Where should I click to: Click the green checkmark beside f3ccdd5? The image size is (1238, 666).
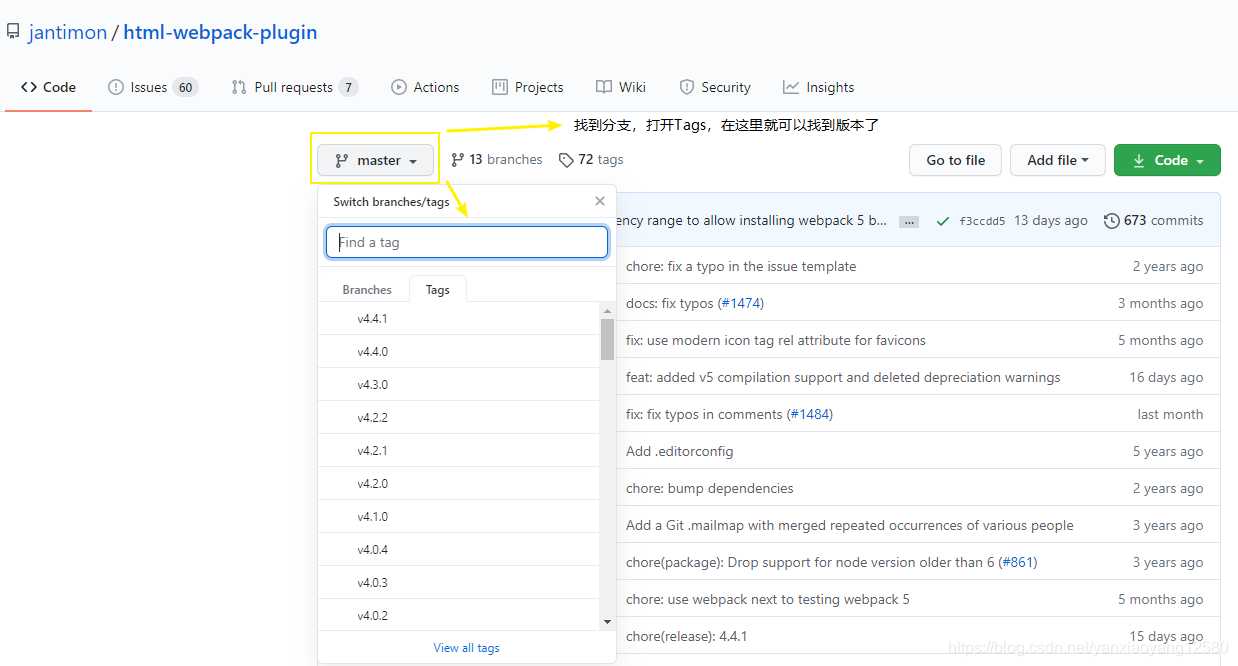pyautogui.click(x=942, y=220)
